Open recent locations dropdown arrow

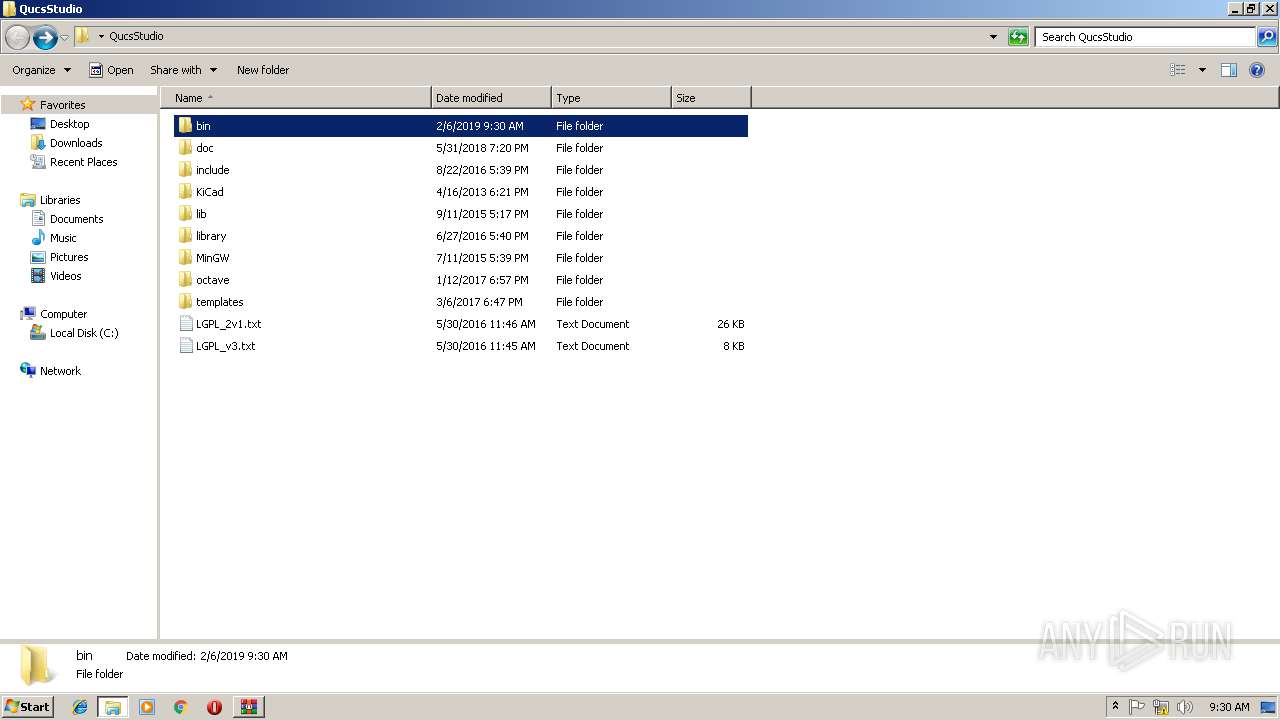[65, 38]
